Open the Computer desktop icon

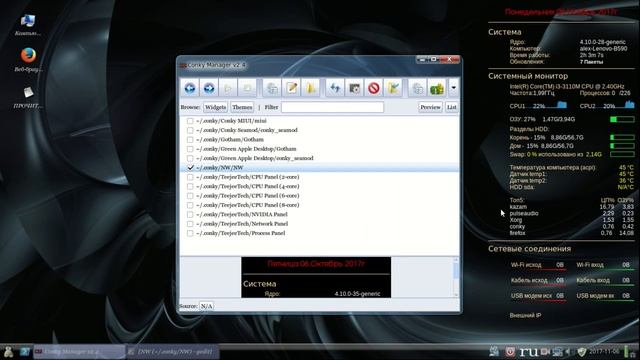pyautogui.click(x=28, y=24)
